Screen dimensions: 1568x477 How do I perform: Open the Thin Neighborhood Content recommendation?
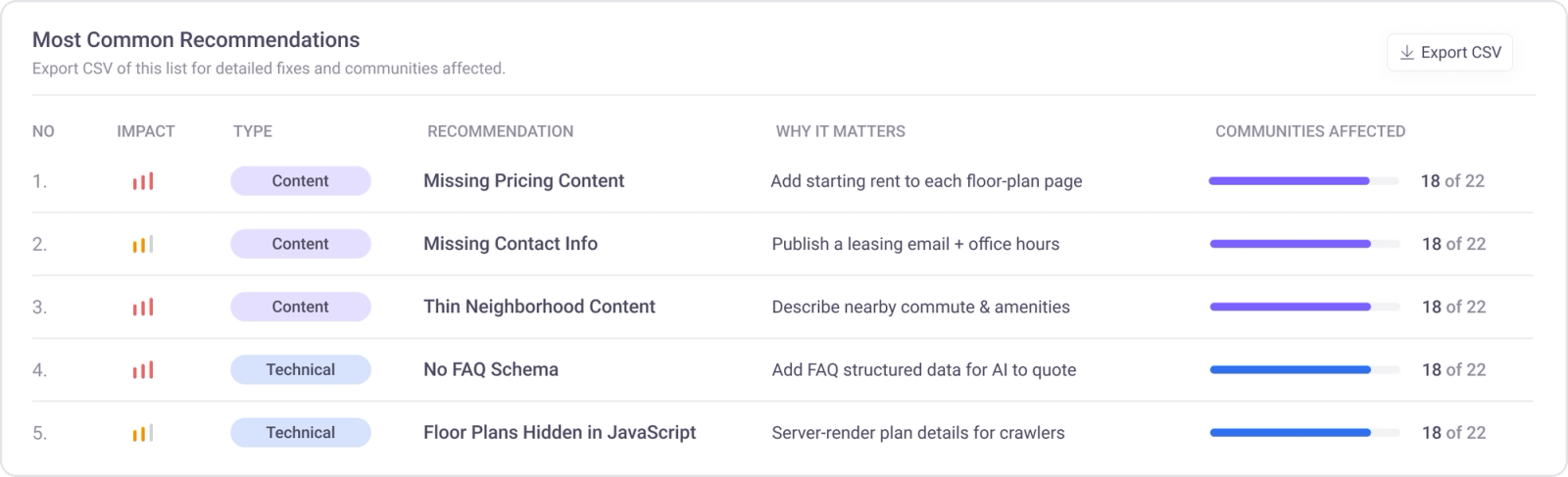pos(539,307)
